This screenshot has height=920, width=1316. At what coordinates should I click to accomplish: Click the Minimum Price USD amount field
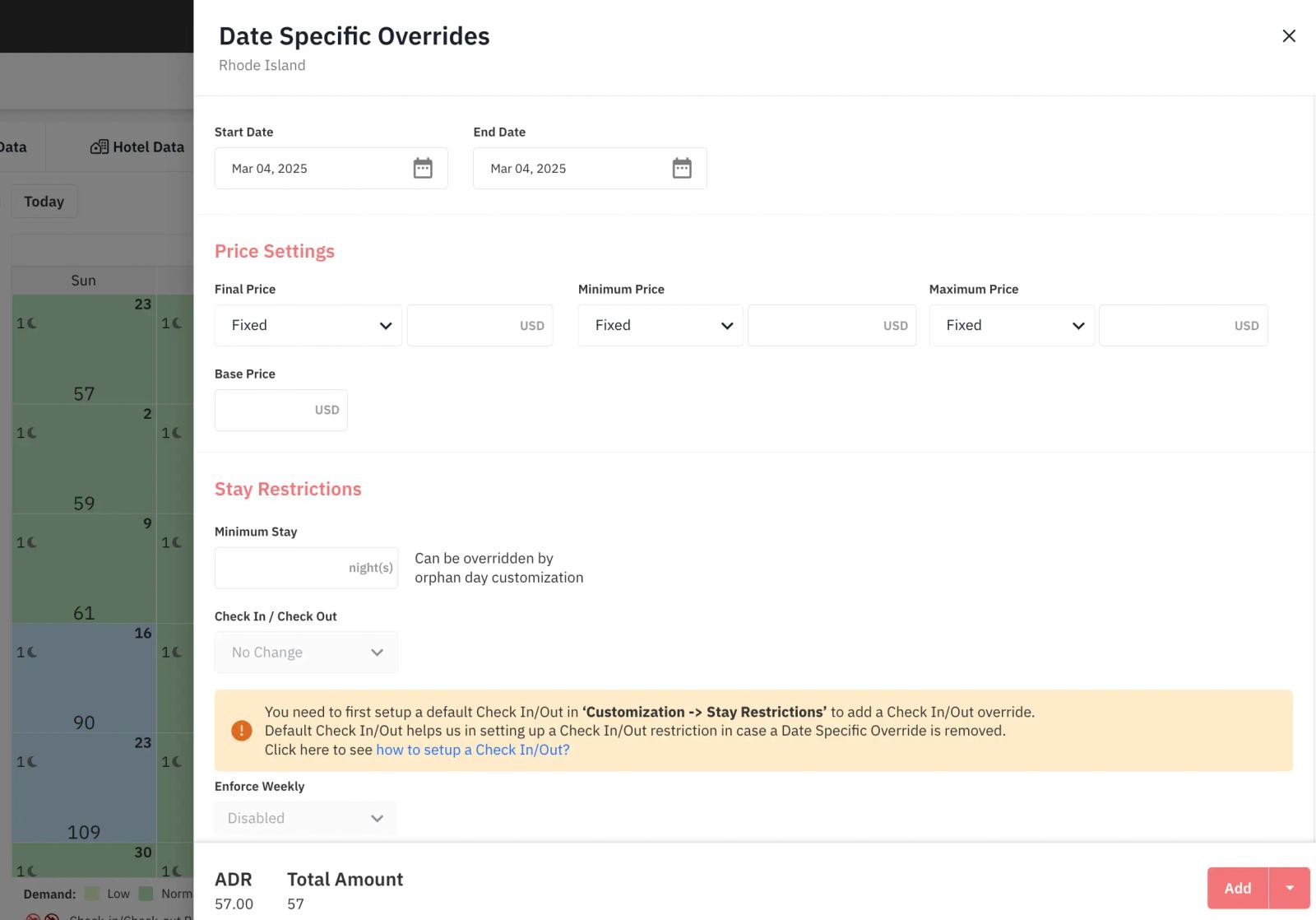pyautogui.click(x=832, y=326)
